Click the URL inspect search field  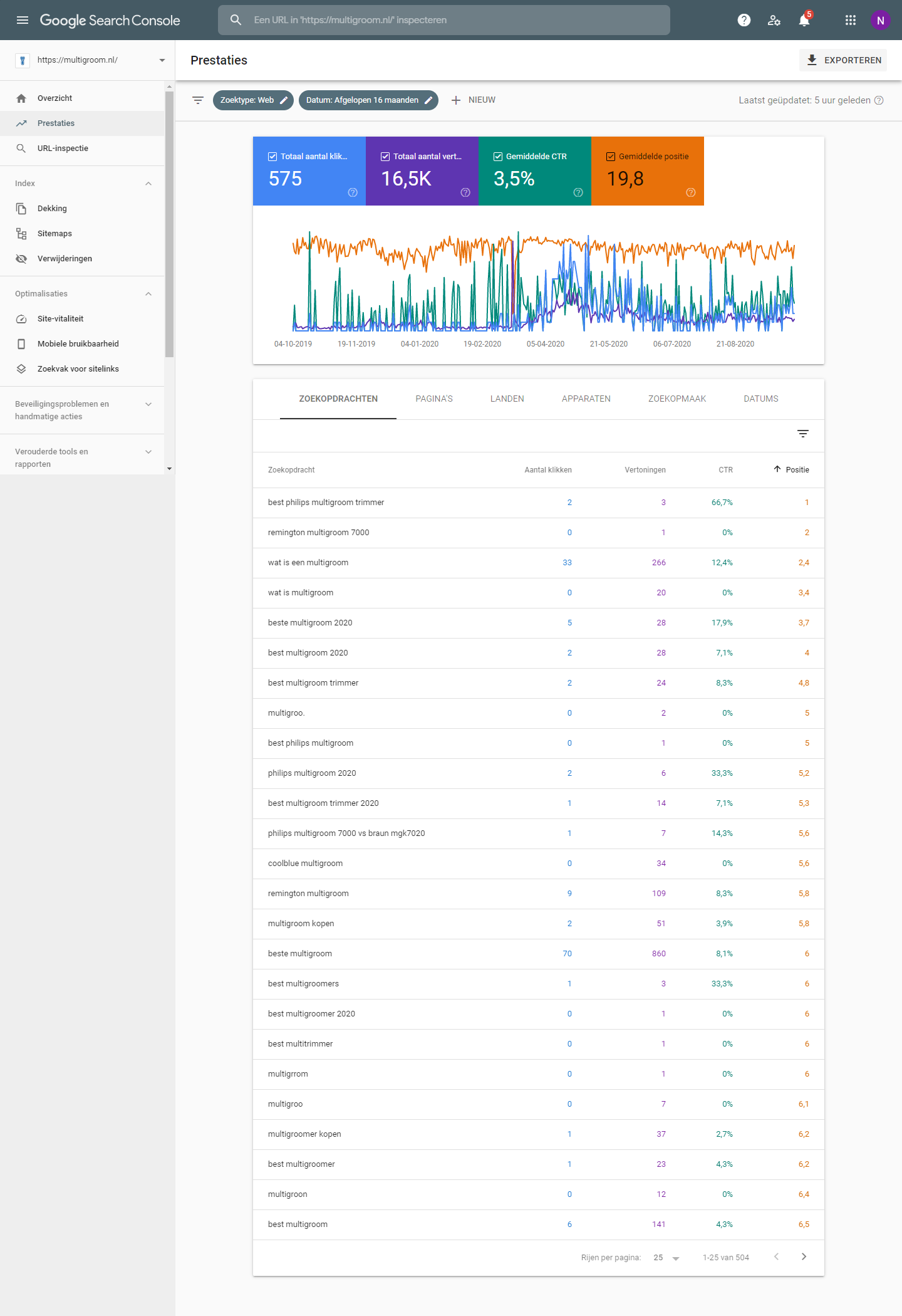tap(444, 20)
